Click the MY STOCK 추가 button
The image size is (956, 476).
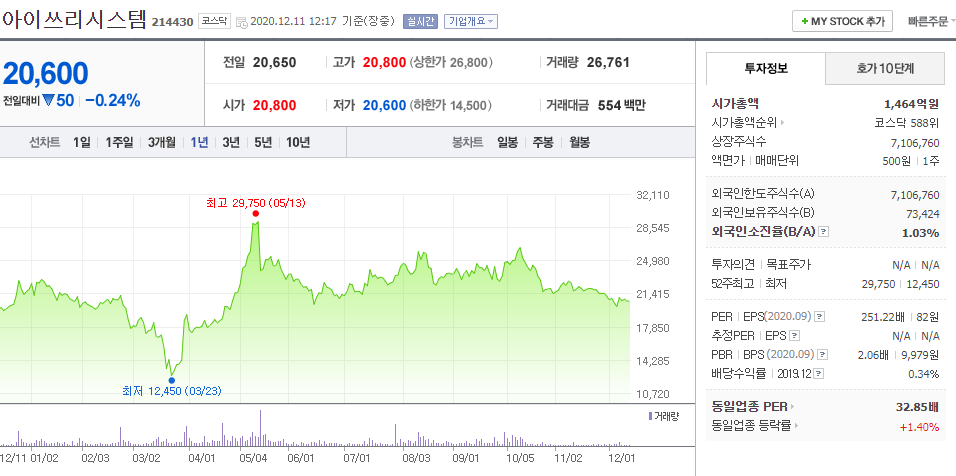coord(843,21)
